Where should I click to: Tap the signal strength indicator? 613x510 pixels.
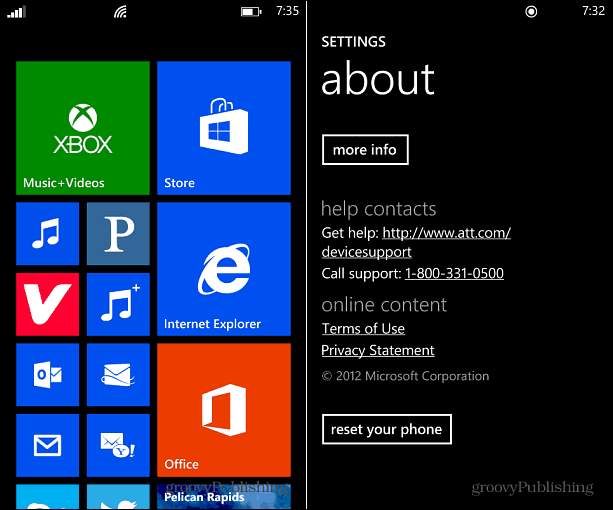[x=16, y=12]
